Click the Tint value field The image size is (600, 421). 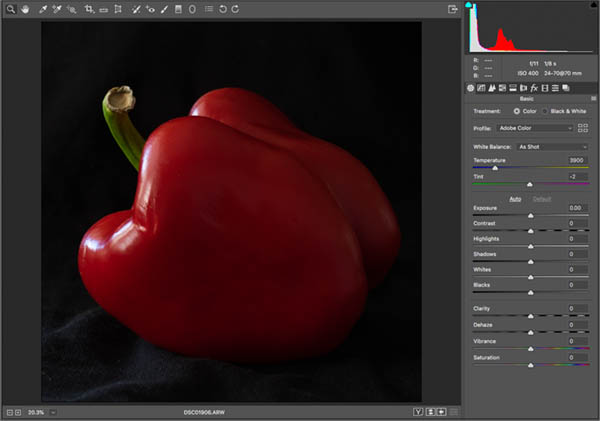pyautogui.click(x=576, y=177)
